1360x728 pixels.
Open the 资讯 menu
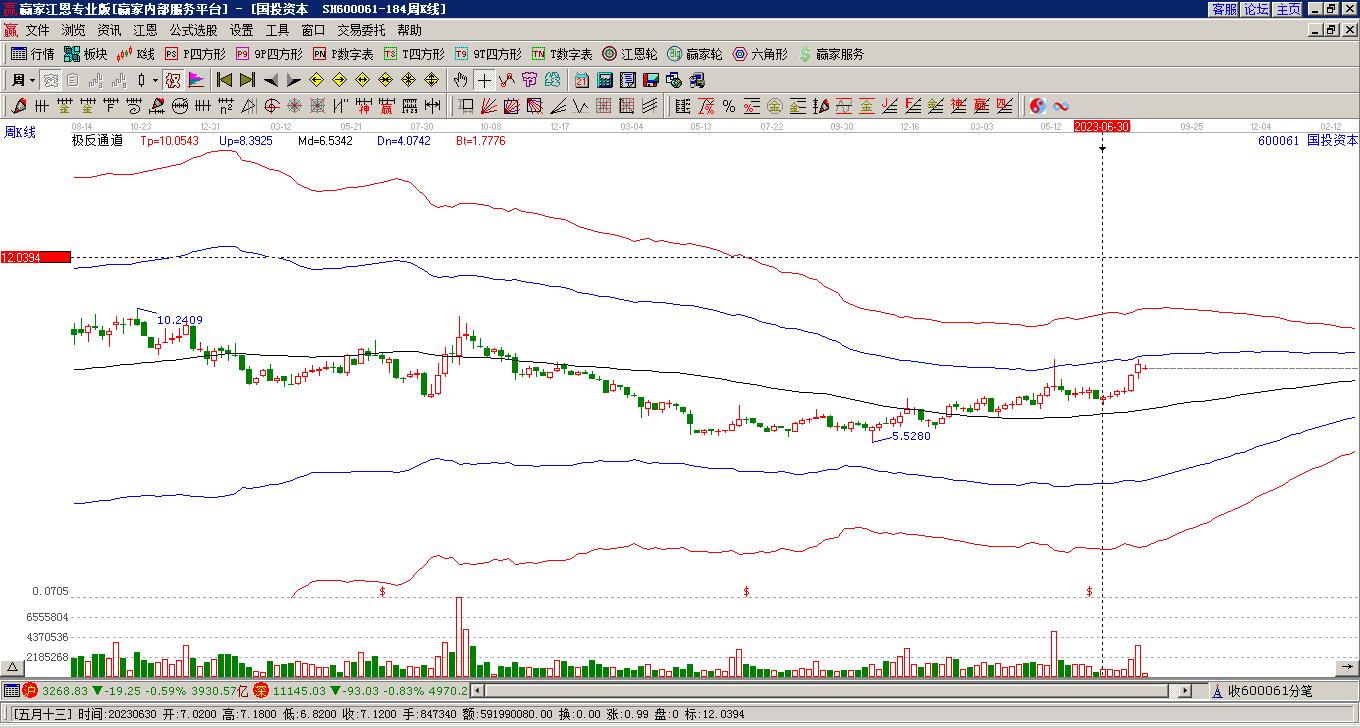pos(109,30)
